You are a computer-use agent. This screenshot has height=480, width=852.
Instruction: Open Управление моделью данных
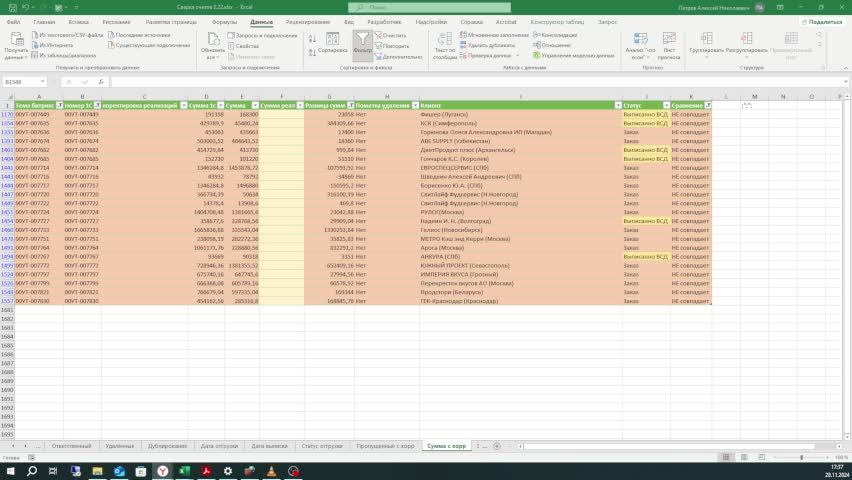pyautogui.click(x=574, y=55)
